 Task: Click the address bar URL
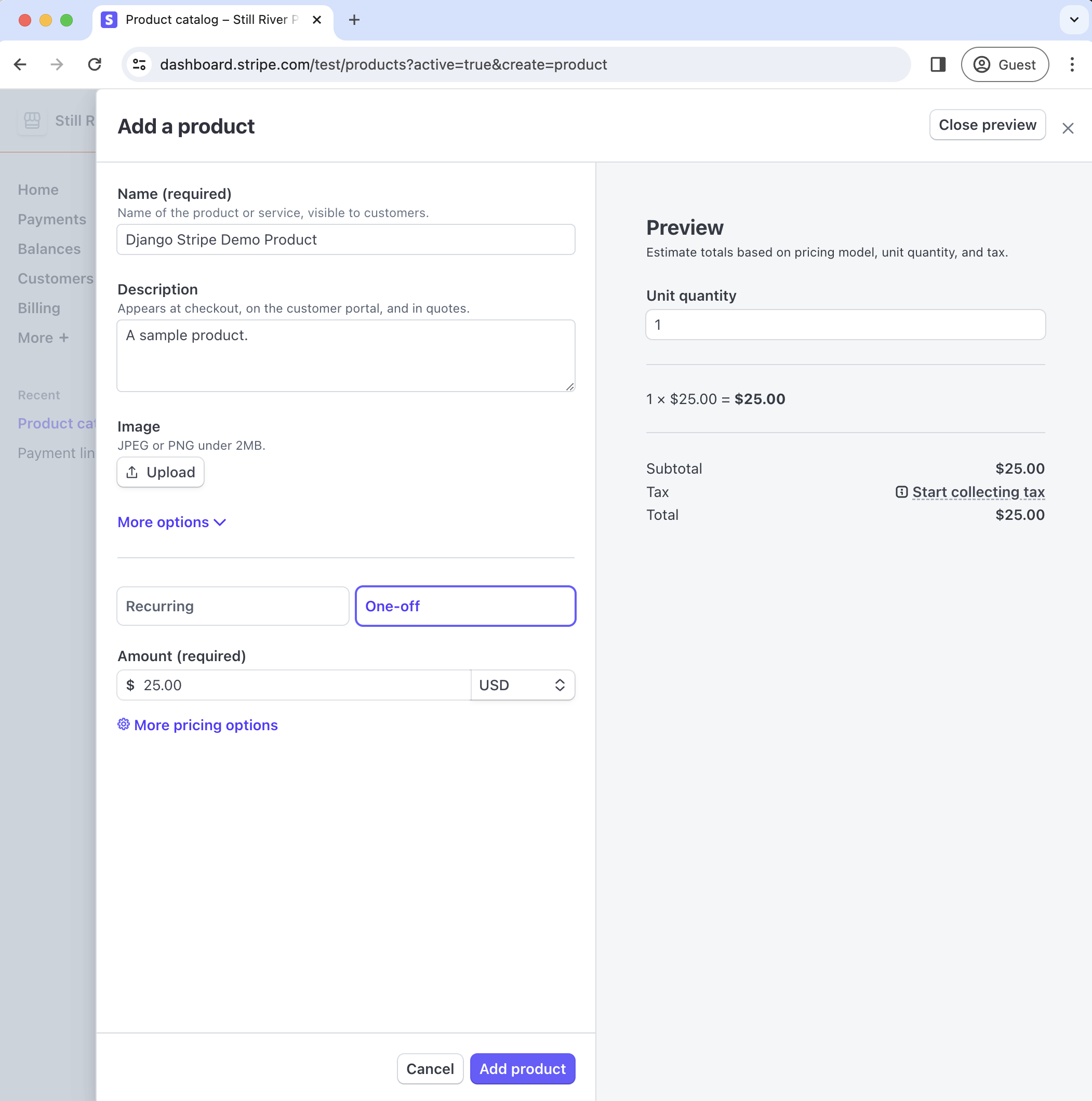pos(383,64)
